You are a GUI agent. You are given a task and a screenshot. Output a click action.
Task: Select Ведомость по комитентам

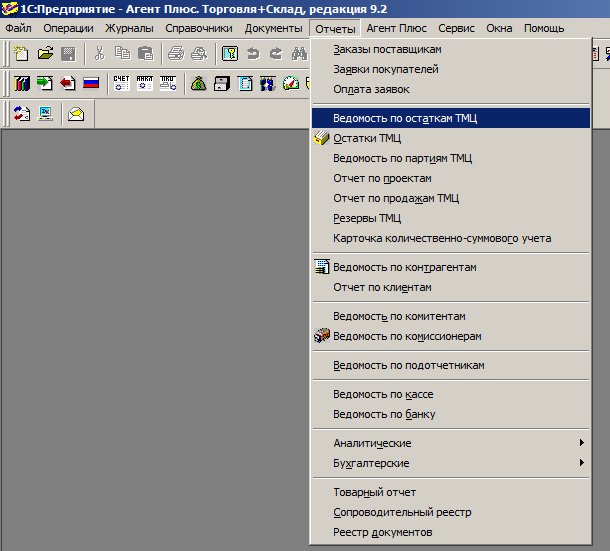pos(451,316)
